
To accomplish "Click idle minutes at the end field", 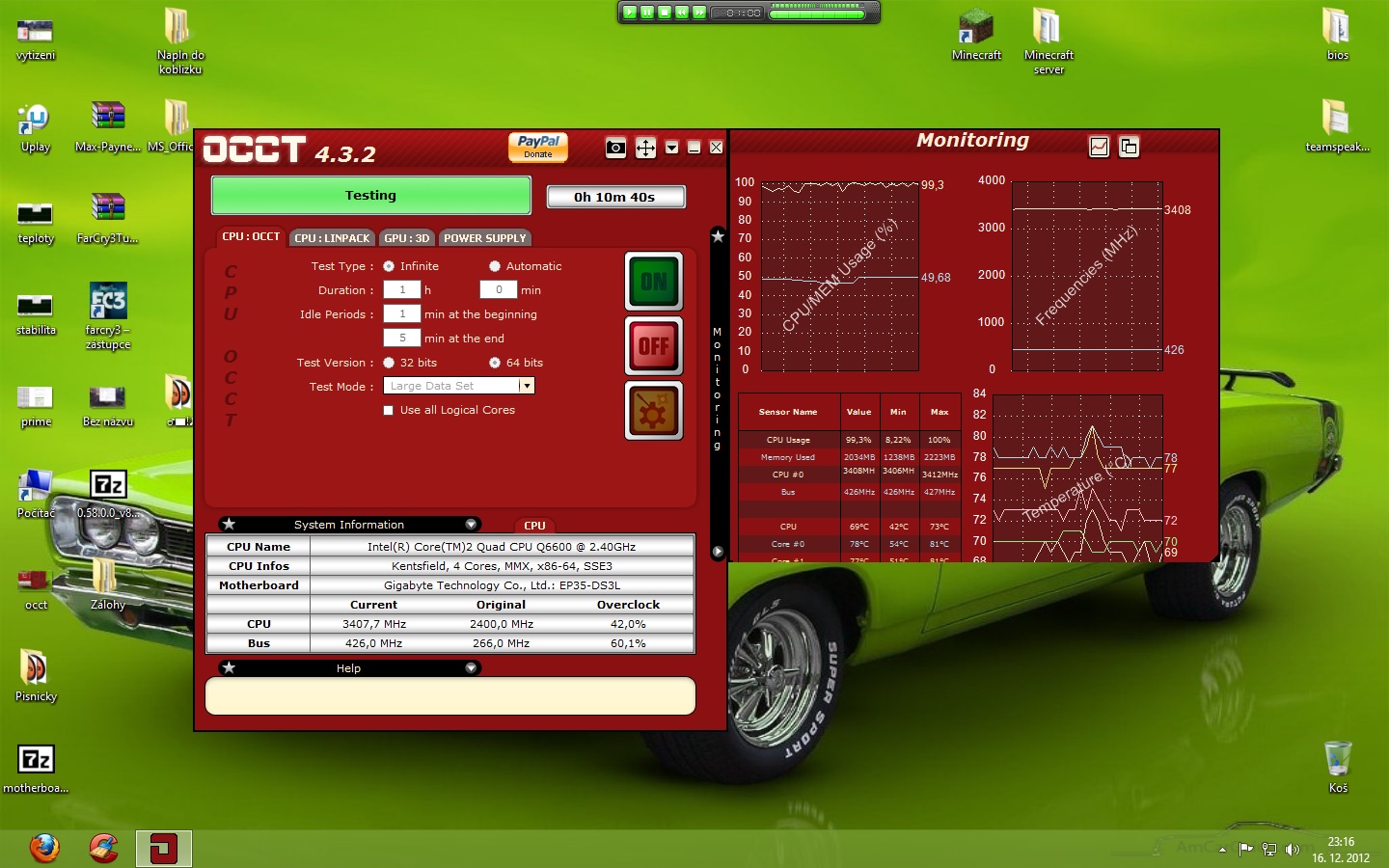I will coord(402,338).
